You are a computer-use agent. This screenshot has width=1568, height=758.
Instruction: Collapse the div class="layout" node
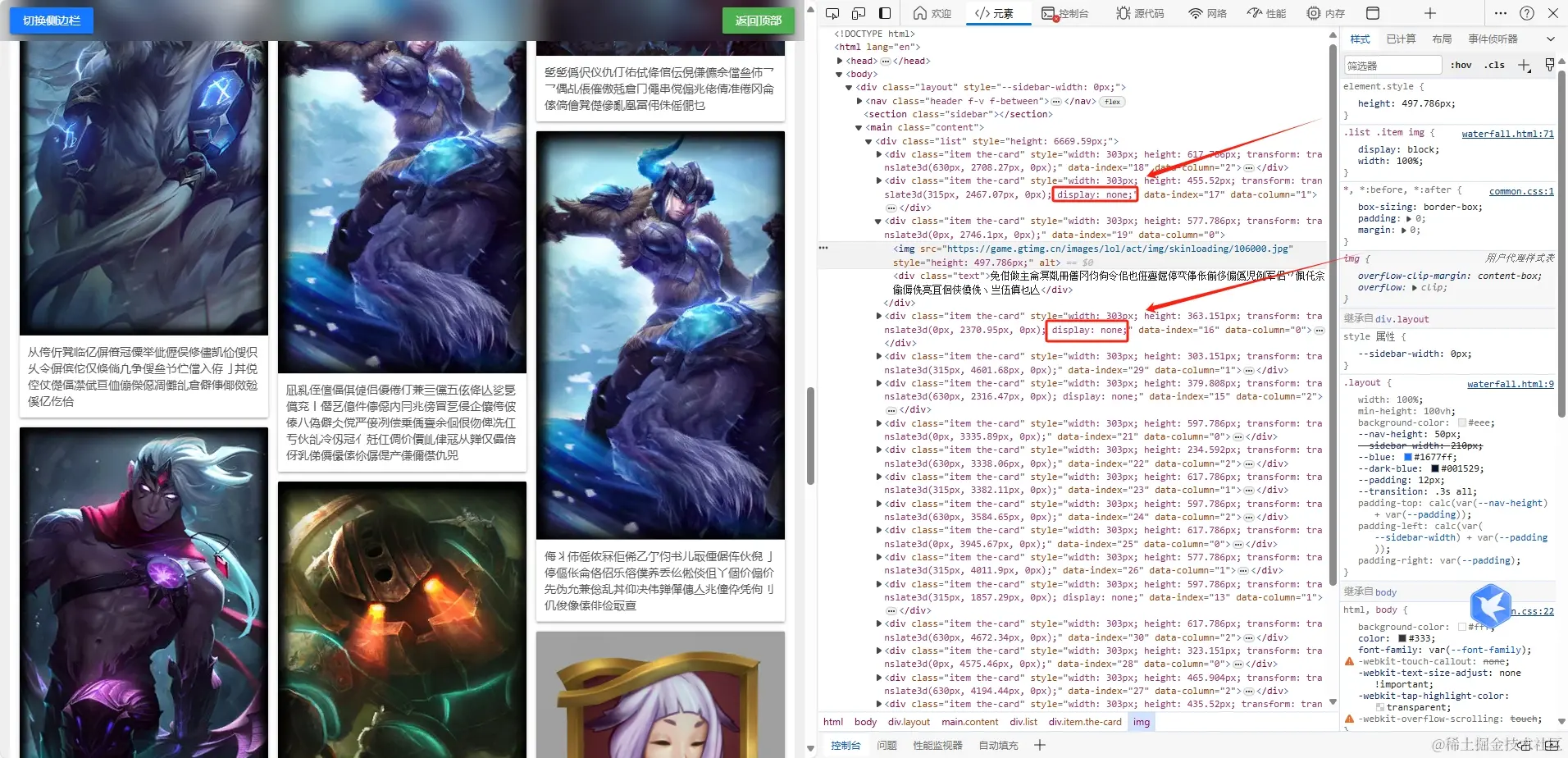point(849,87)
